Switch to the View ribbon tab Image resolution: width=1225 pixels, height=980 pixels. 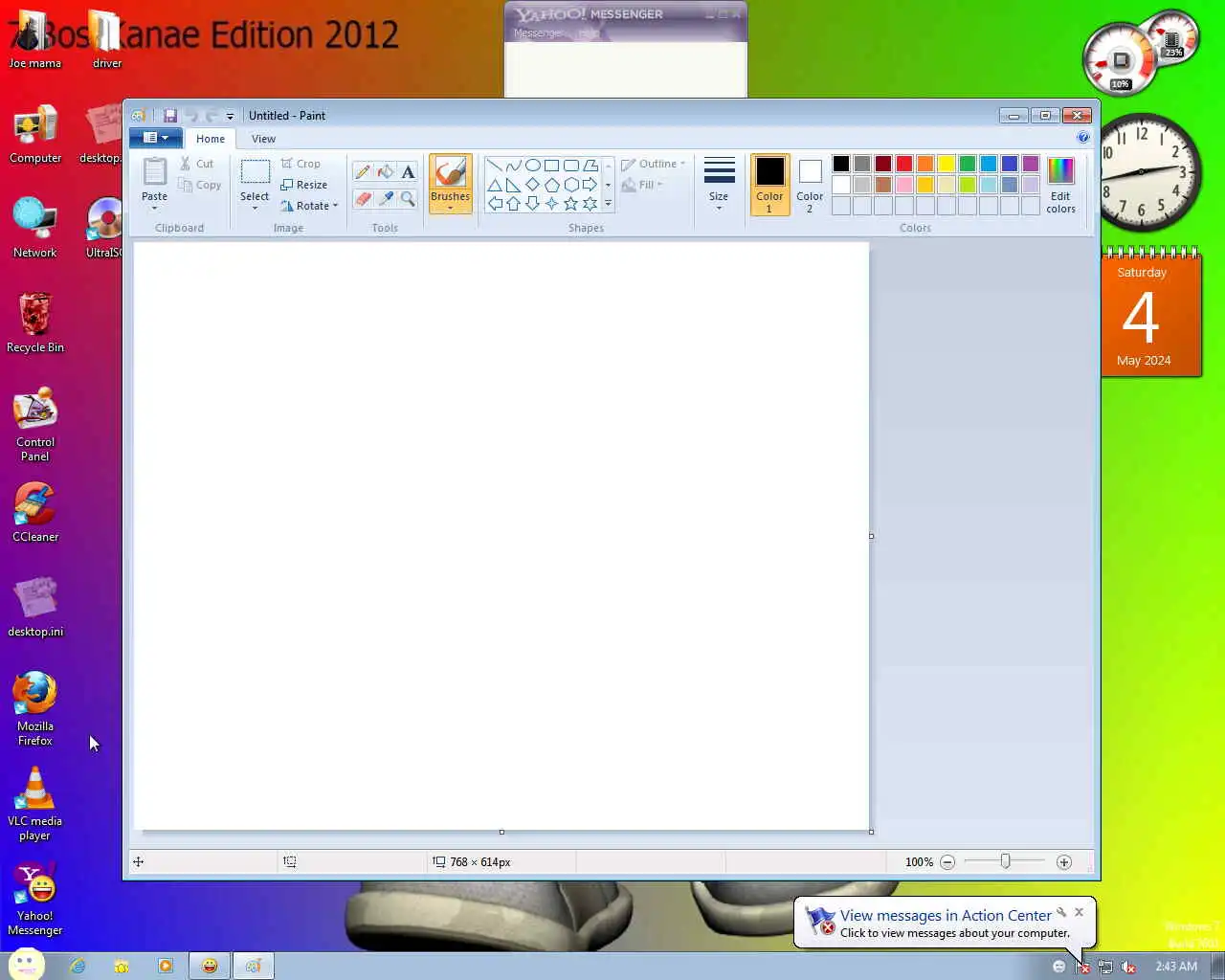click(x=263, y=139)
